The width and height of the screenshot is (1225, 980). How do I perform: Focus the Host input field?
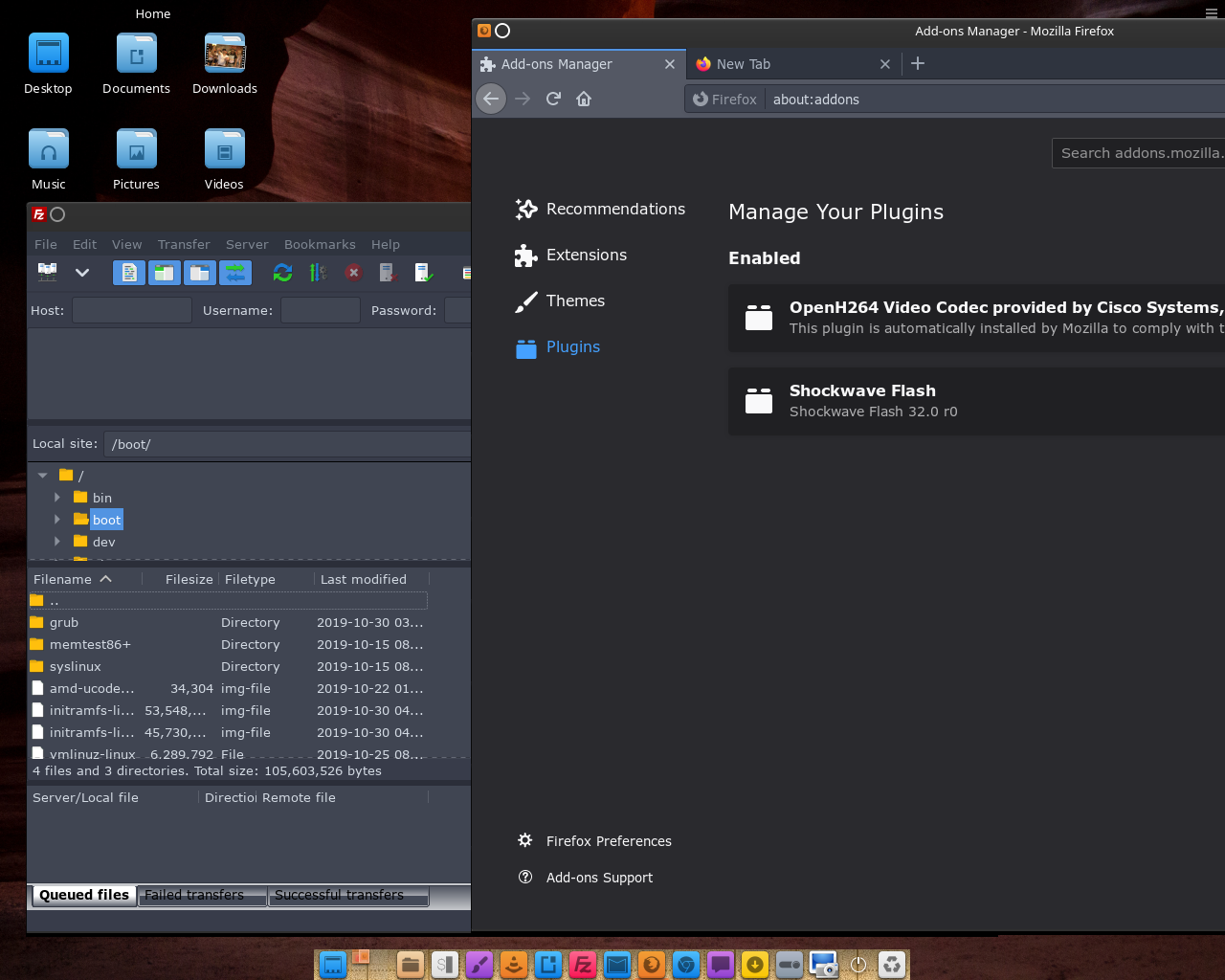132,310
